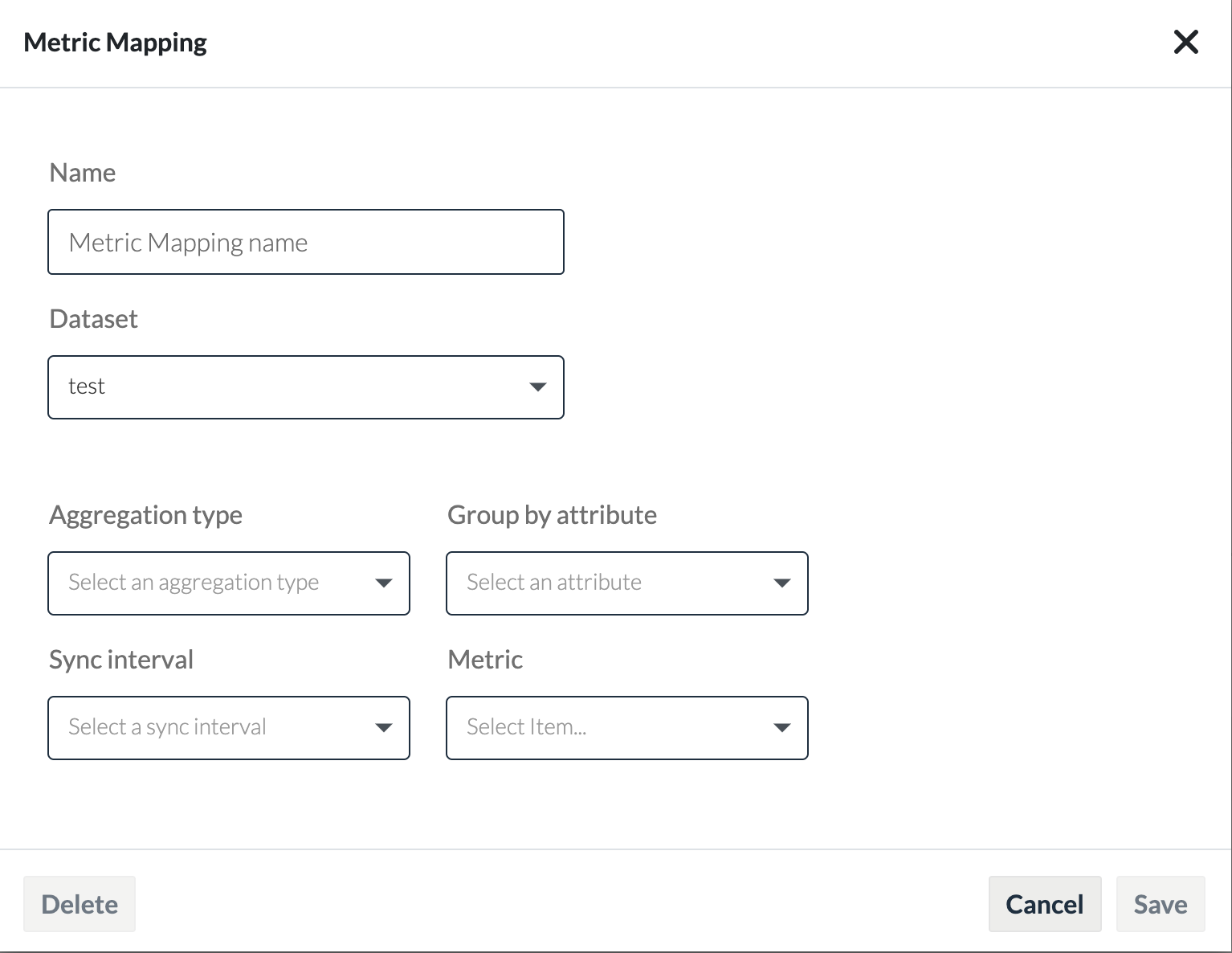Click the Sync interval label
This screenshot has width=1232, height=953.
pyautogui.click(x=121, y=660)
